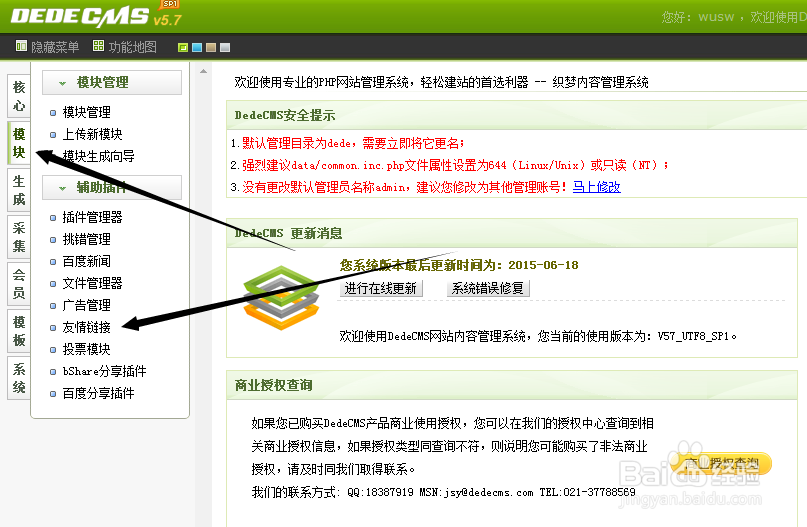Click the stacked layers DedeCMS update icon
The width and height of the screenshot is (807, 527).
282,297
